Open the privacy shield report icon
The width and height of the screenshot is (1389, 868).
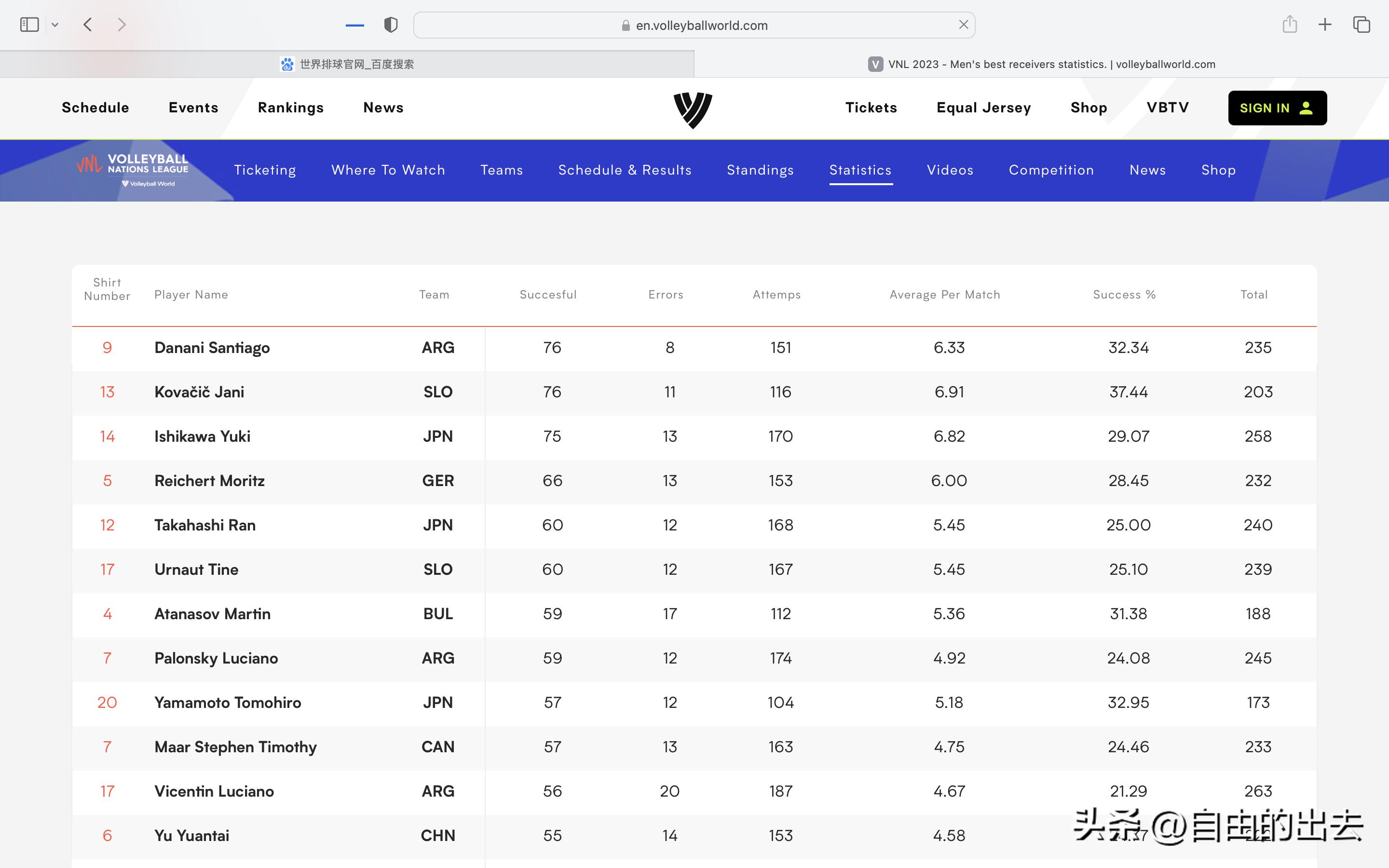click(391, 25)
